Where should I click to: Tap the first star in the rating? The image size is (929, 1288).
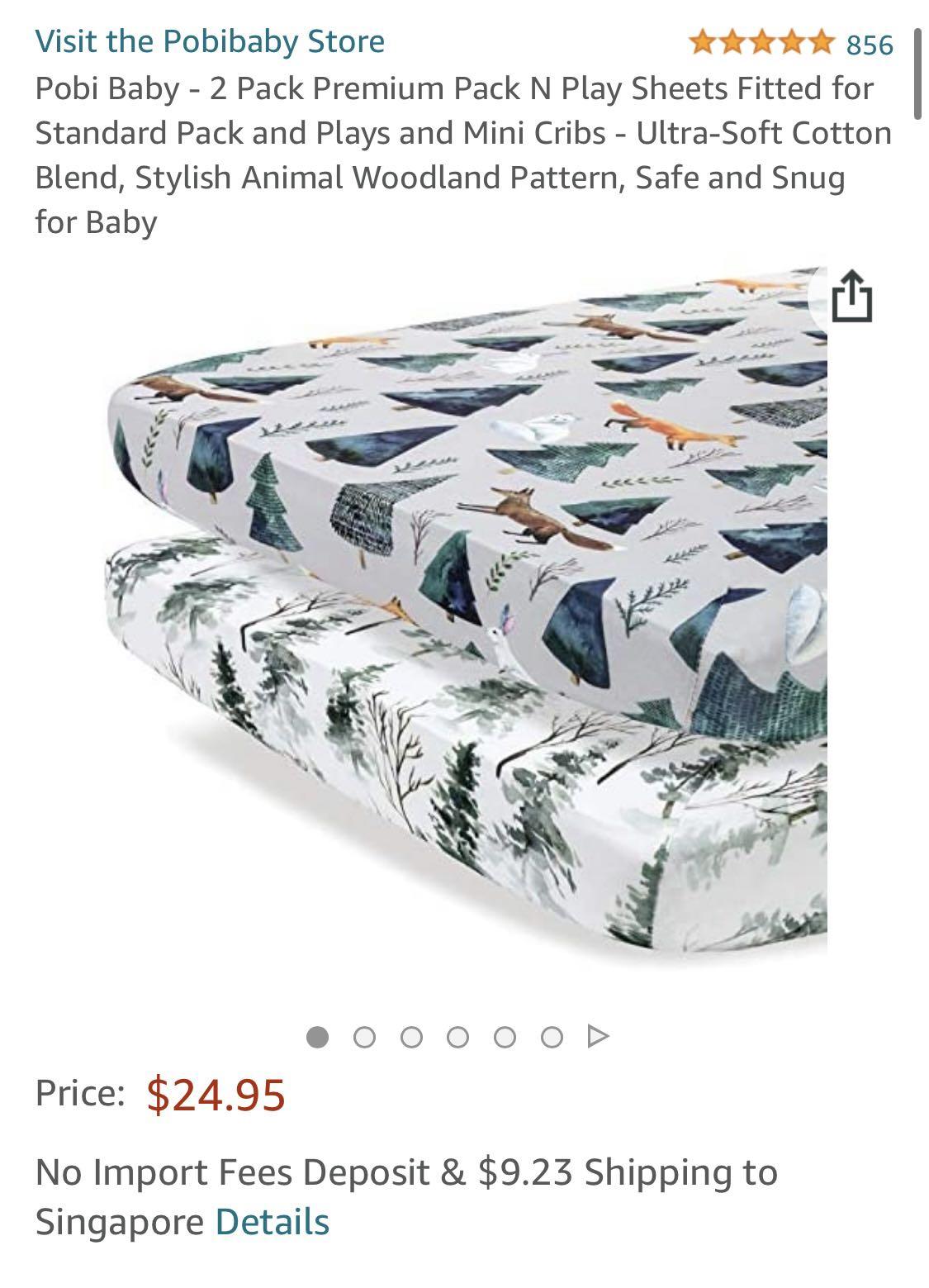click(x=703, y=41)
